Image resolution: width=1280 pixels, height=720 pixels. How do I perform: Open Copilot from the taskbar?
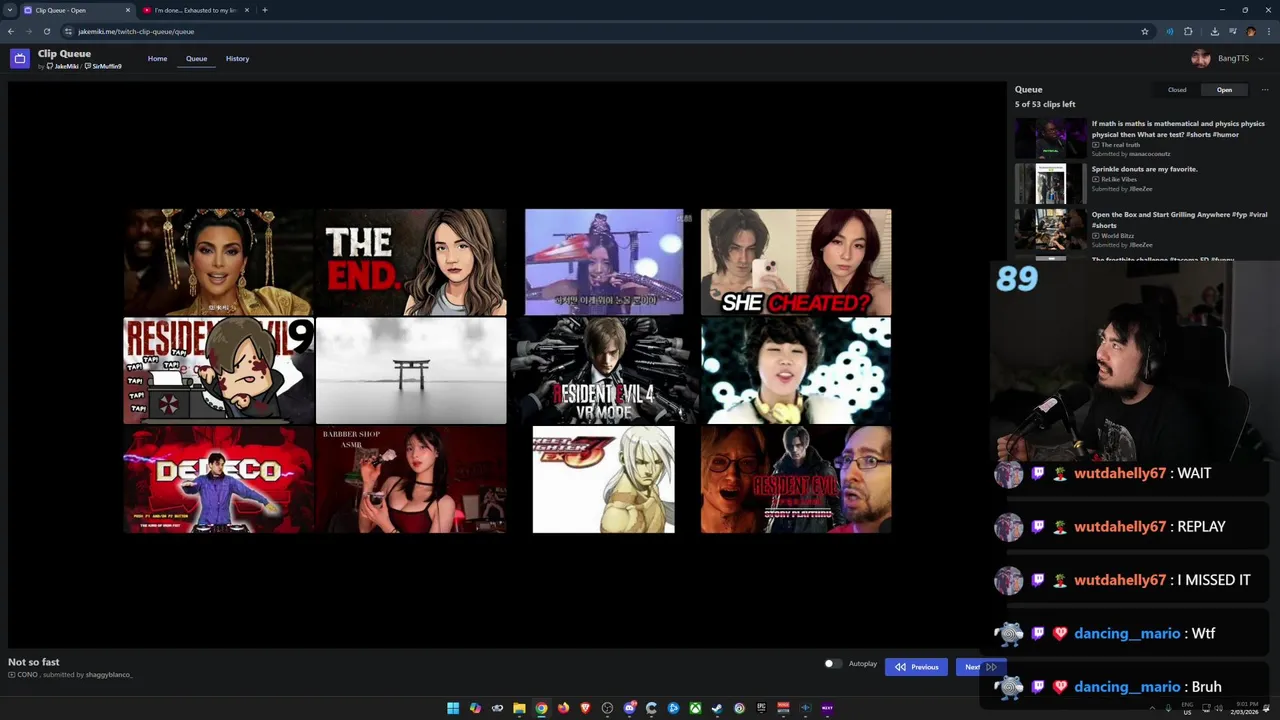click(x=475, y=708)
